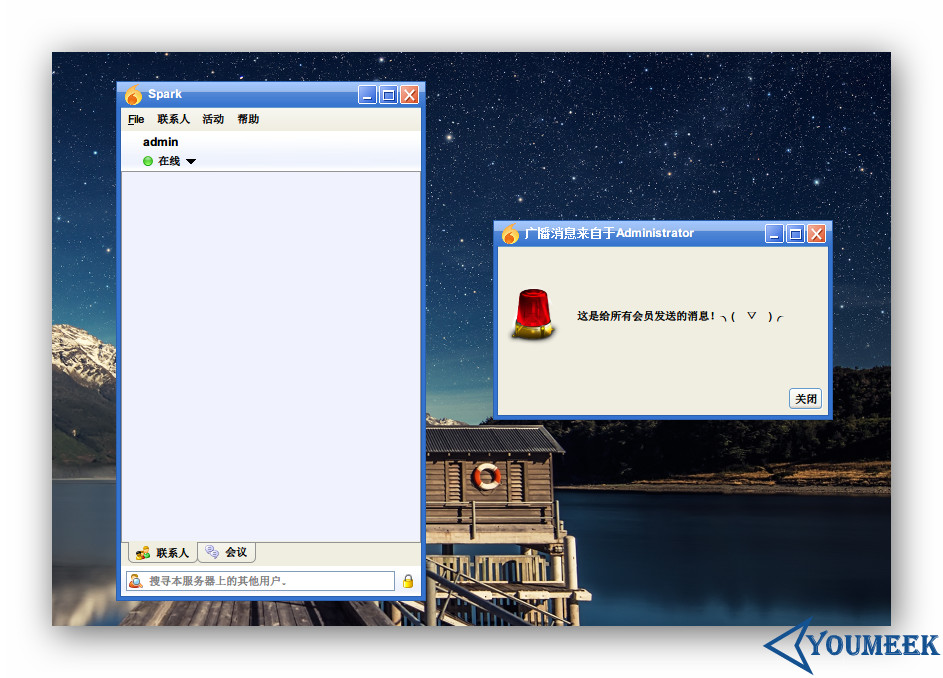Click the user search icon inside the search field
The width and height of the screenshot is (943, 678).
[x=135, y=581]
